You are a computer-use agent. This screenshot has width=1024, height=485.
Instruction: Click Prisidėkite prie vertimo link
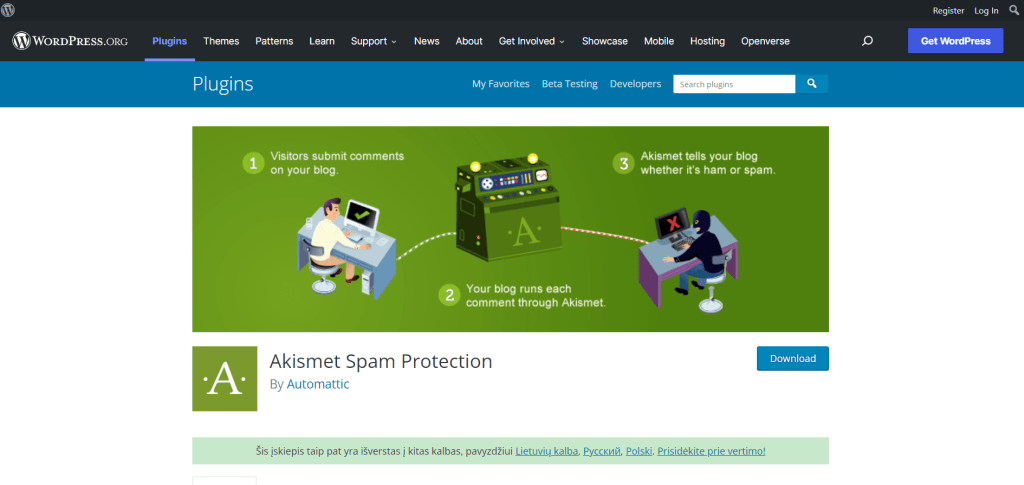[711, 451]
